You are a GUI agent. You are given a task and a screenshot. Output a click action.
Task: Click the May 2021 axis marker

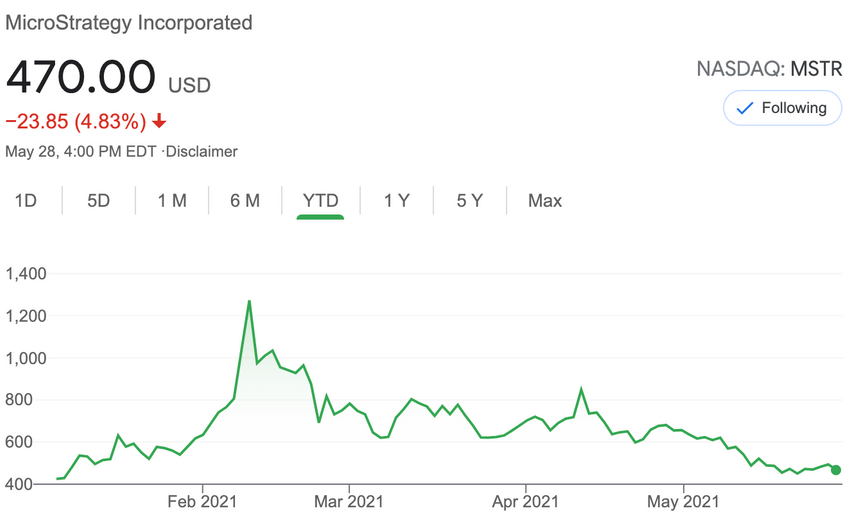(683, 501)
